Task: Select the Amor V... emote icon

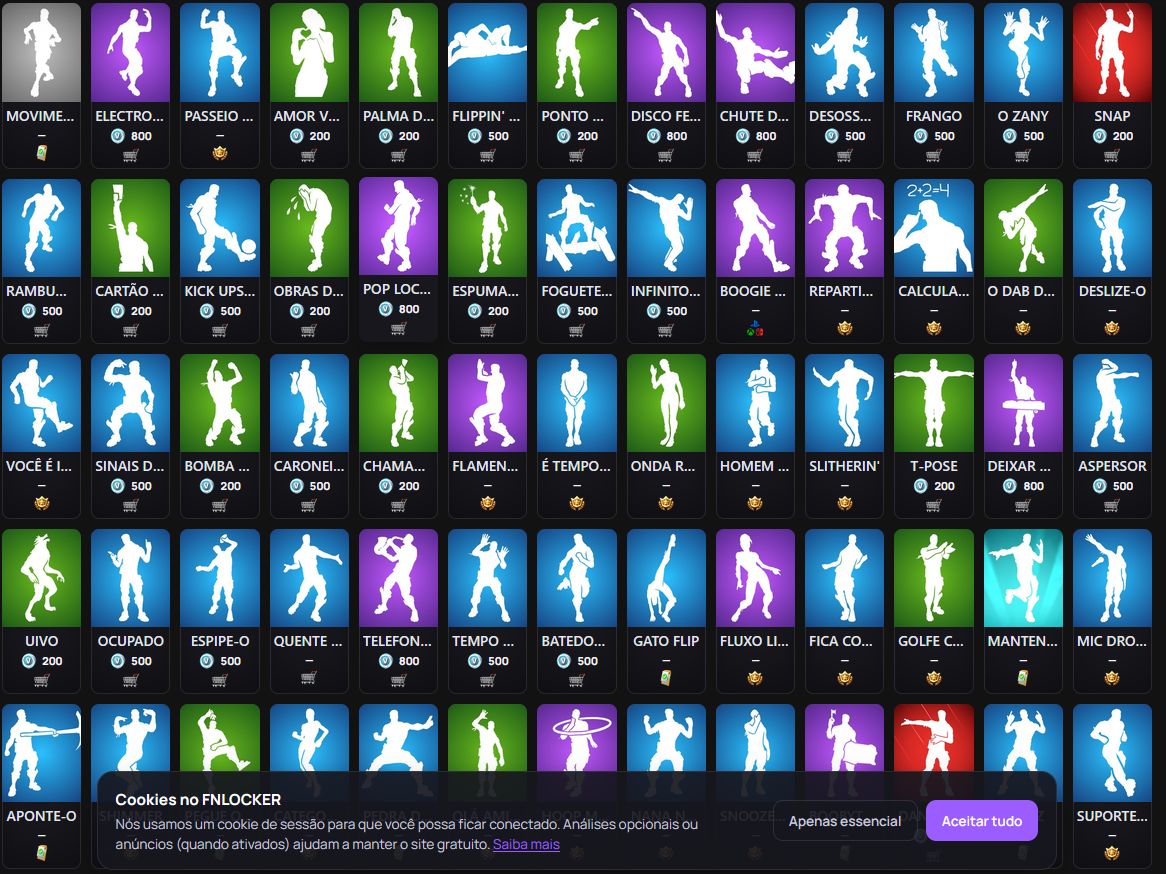Action: point(309,52)
